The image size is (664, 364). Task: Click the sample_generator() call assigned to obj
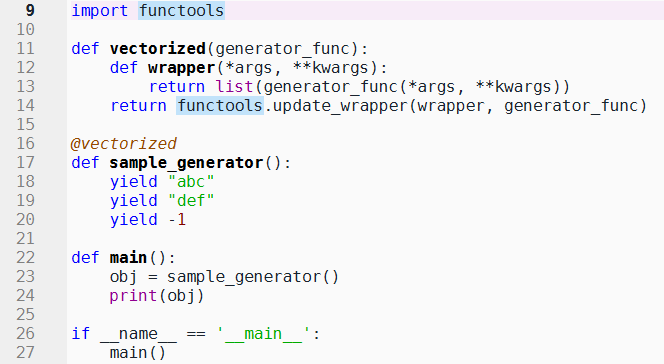253,277
